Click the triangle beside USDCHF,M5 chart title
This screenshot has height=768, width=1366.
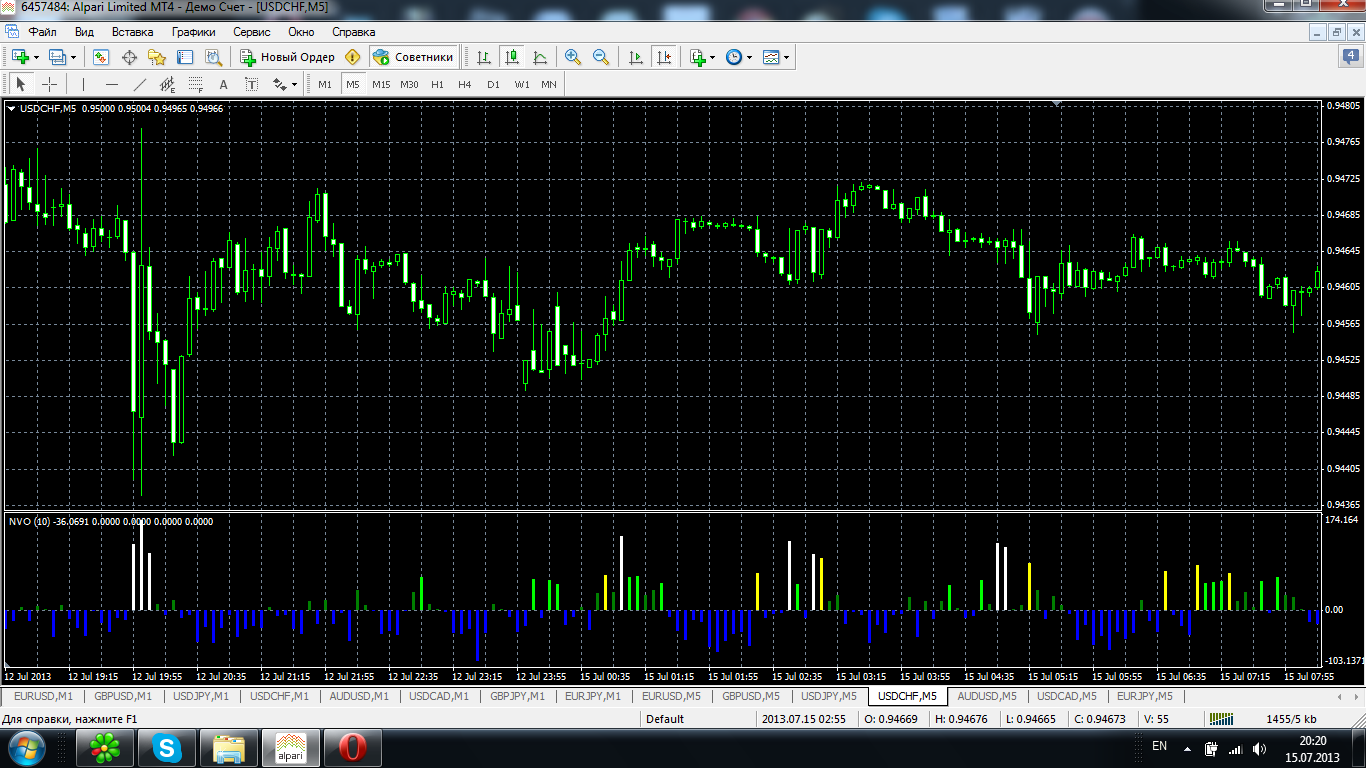tap(12, 108)
